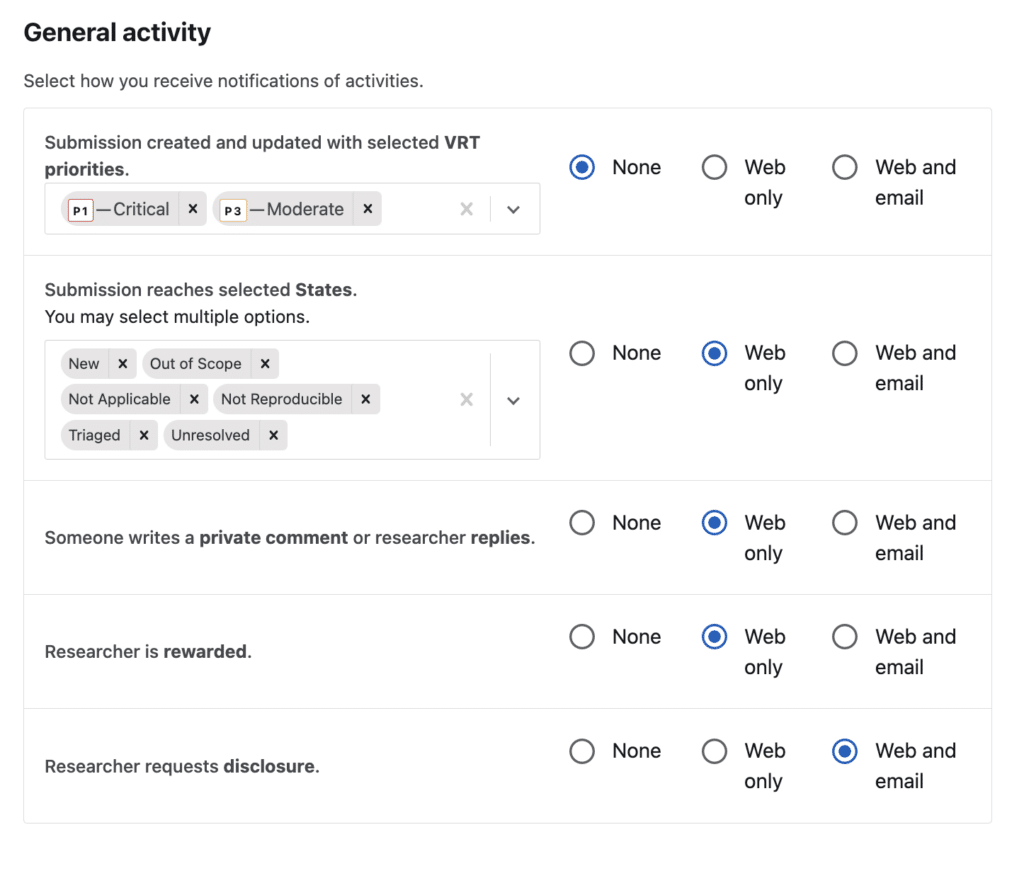This screenshot has width=1024, height=871.
Task: Click inside the VRT priorities select field
Action: coord(420,209)
